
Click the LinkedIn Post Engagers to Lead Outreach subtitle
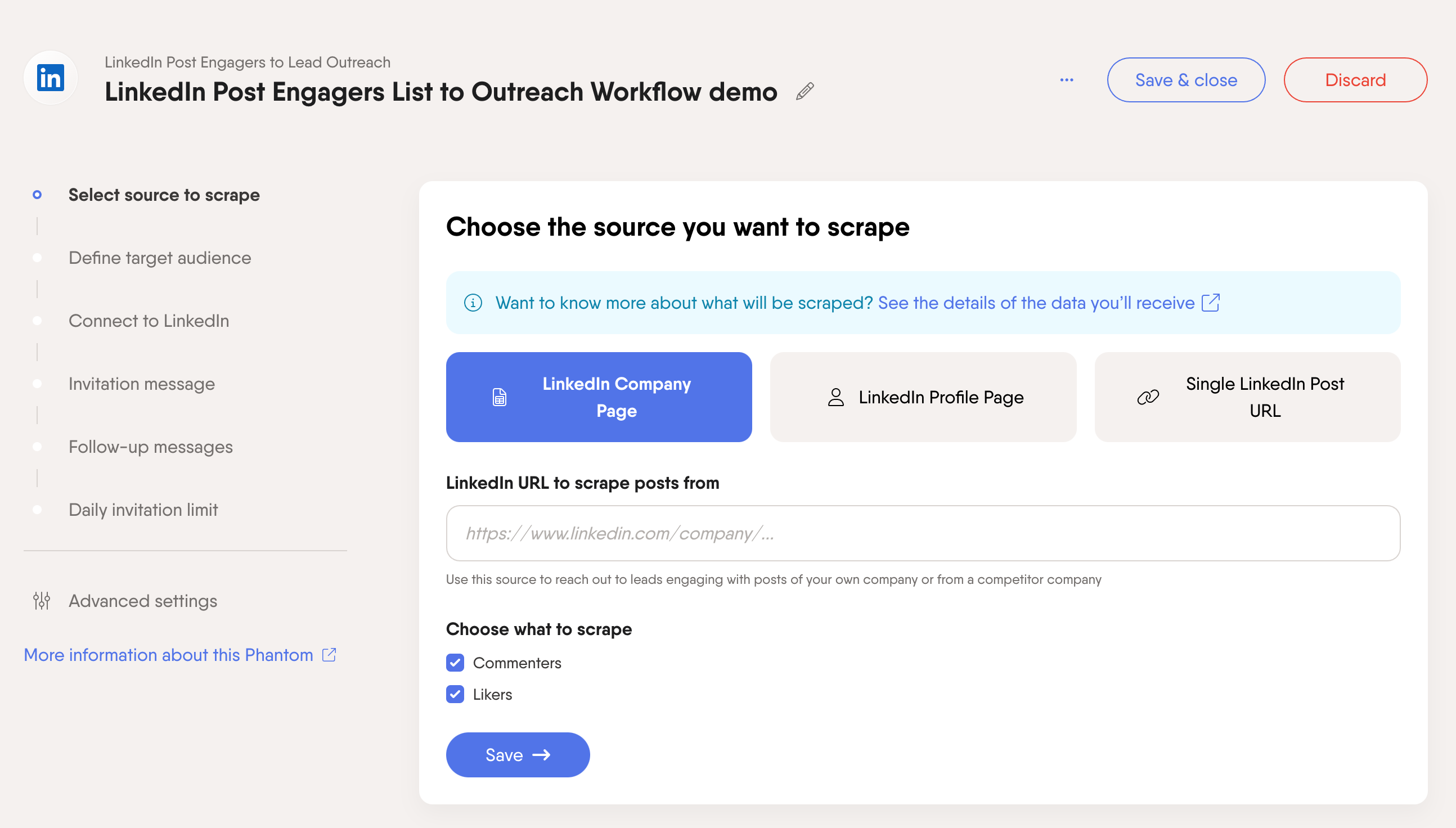248,62
